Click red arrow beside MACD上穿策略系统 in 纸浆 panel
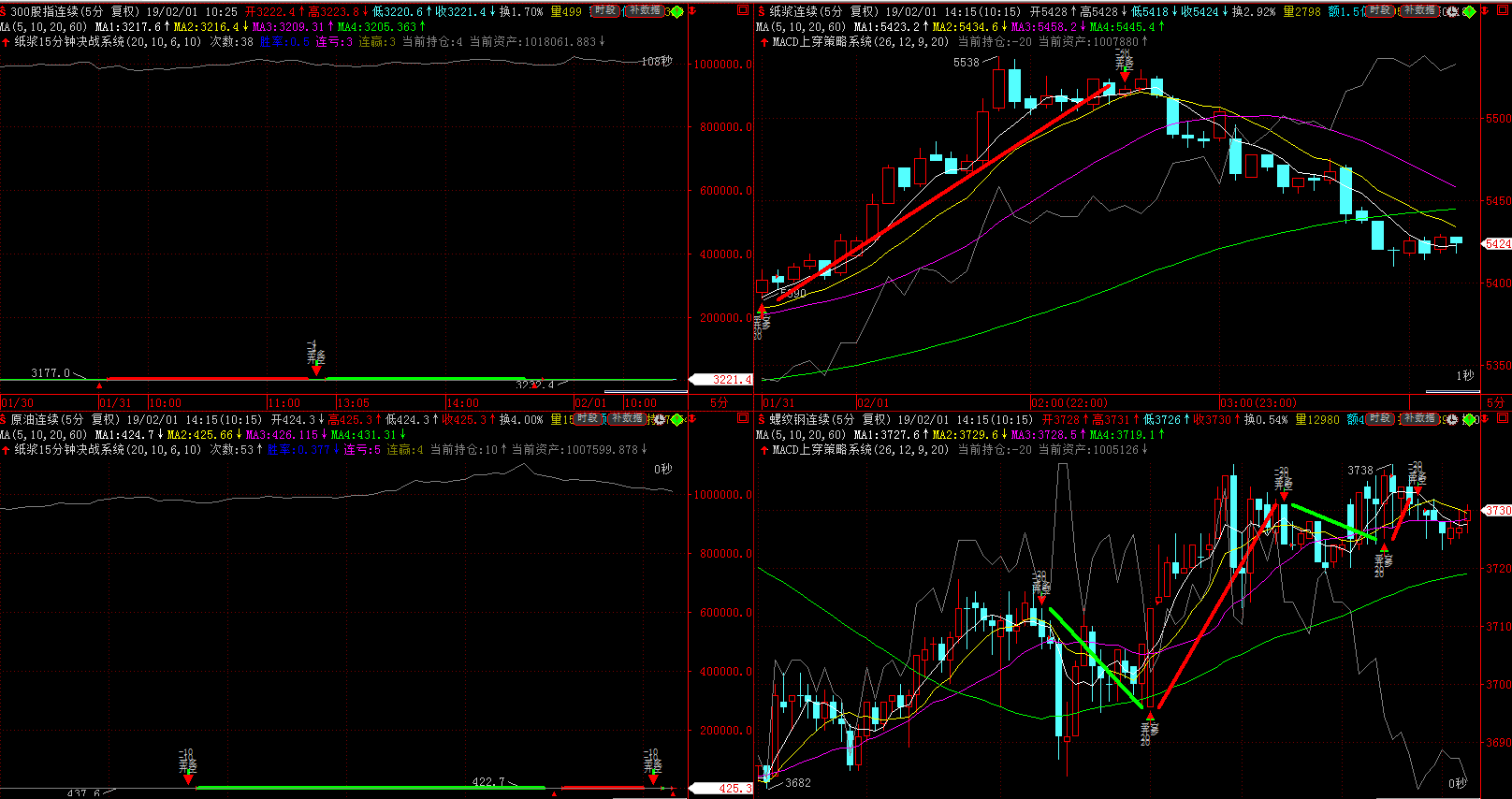This screenshot has width=1512, height=799. [764, 42]
